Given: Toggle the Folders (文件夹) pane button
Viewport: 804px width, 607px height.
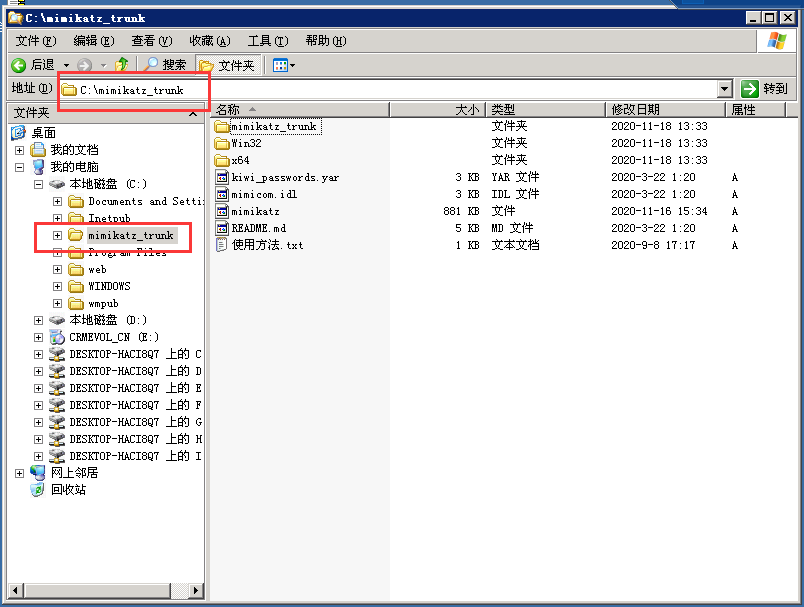Looking at the screenshot, I should tap(227, 65).
